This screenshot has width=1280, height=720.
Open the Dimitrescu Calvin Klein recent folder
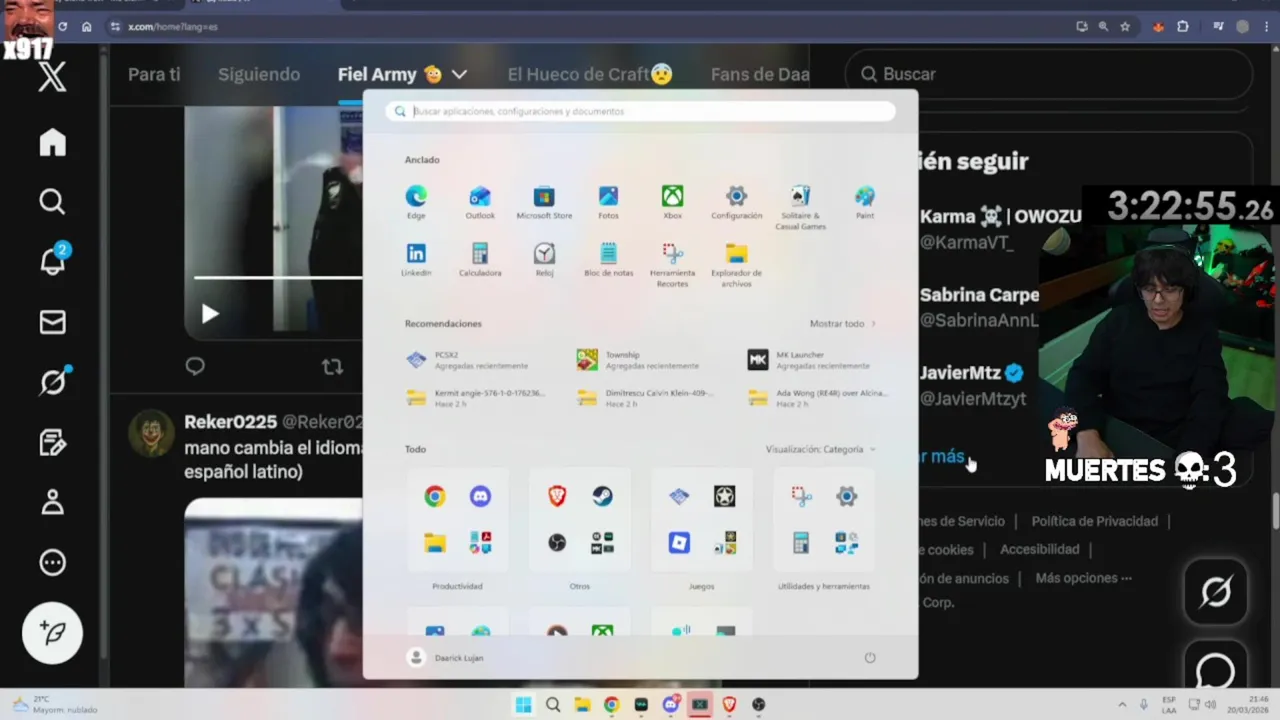pyautogui.click(x=647, y=398)
